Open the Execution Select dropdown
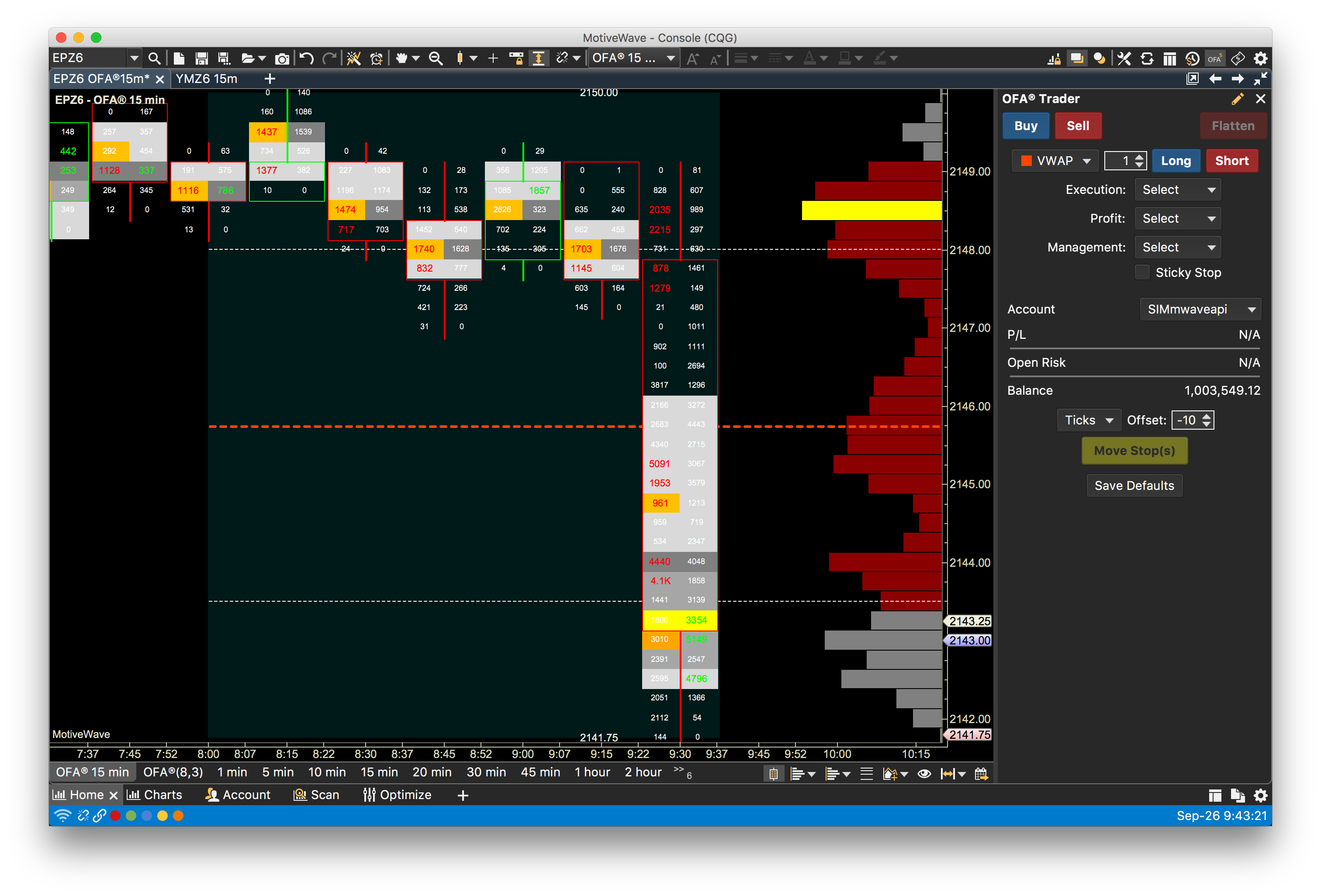Viewport: 1321px width, 896px height. (1178, 190)
